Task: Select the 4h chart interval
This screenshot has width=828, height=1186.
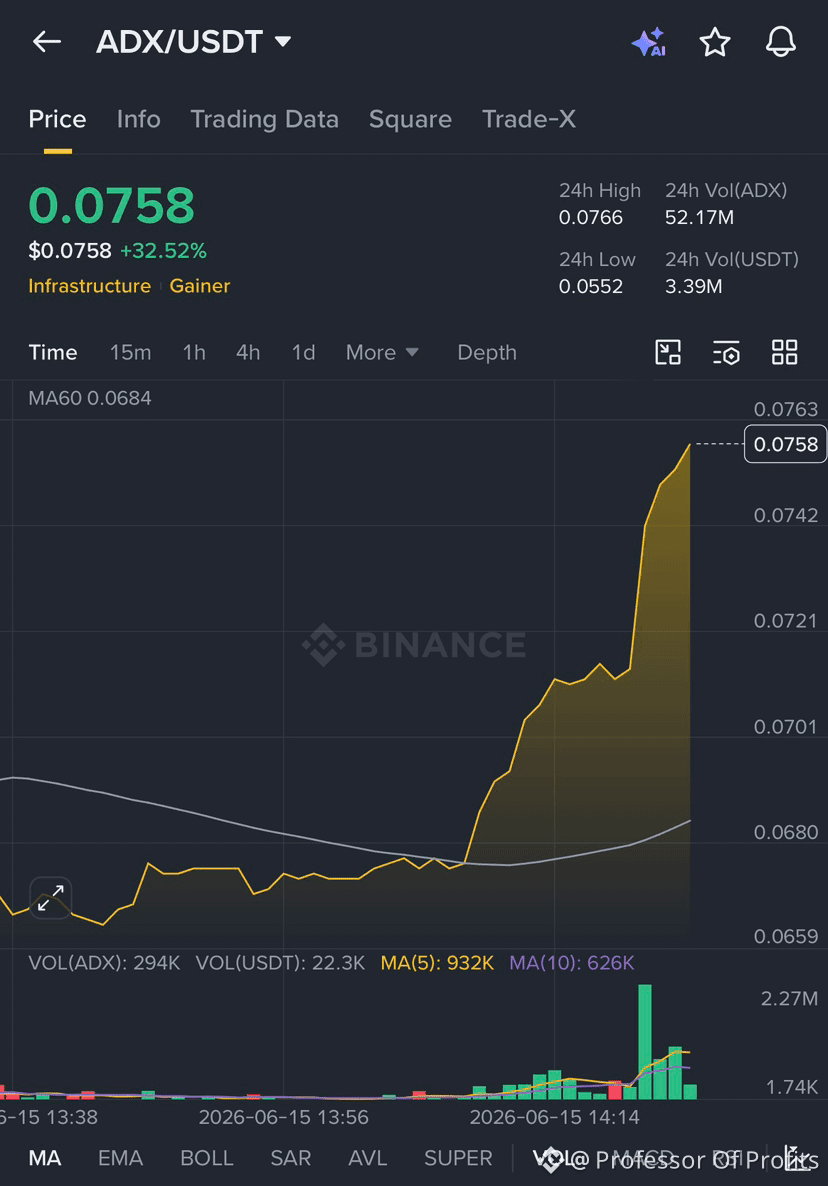Action: click(248, 352)
